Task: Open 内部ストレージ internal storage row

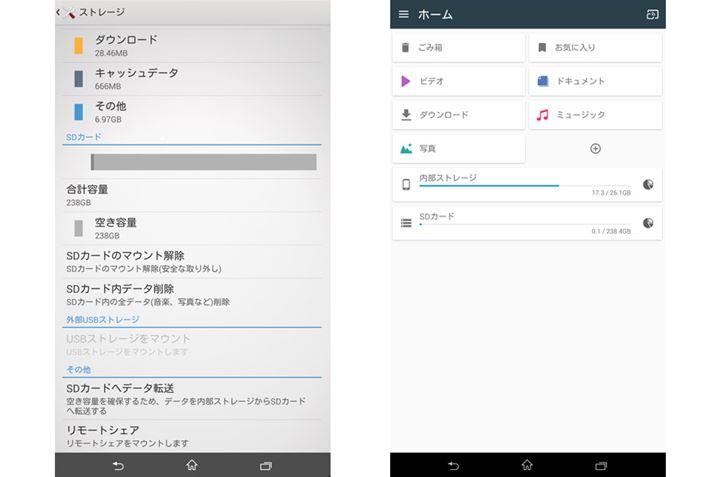Action: tap(527, 185)
